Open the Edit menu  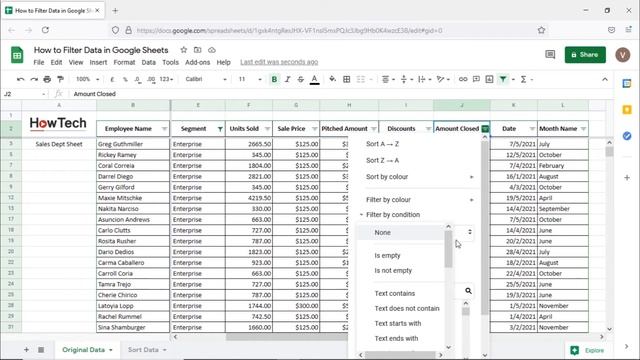[56, 62]
